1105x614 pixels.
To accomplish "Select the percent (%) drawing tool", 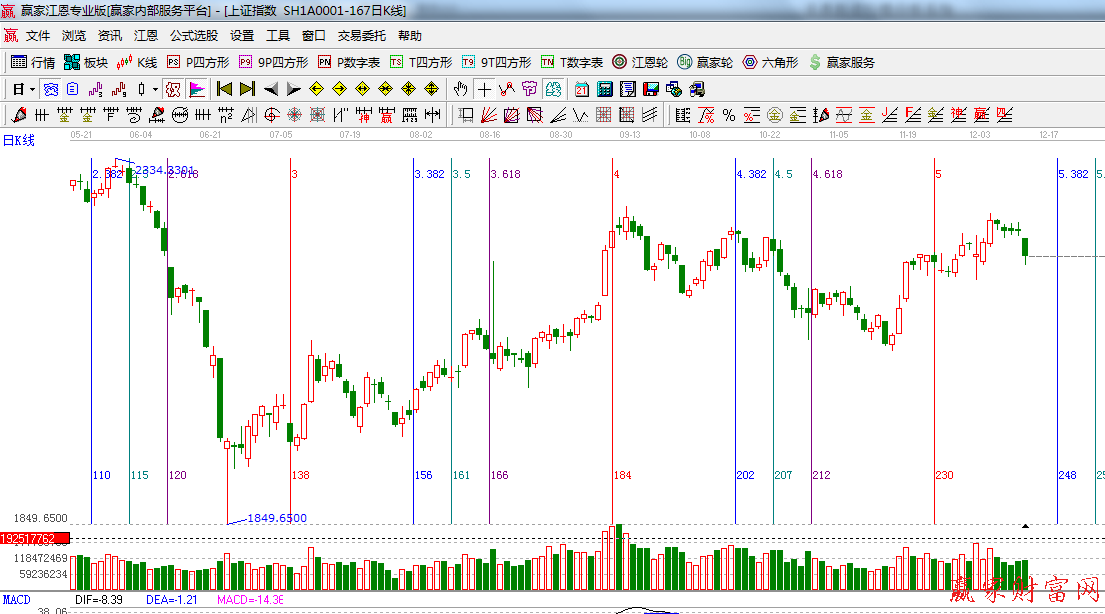I will 728,115.
